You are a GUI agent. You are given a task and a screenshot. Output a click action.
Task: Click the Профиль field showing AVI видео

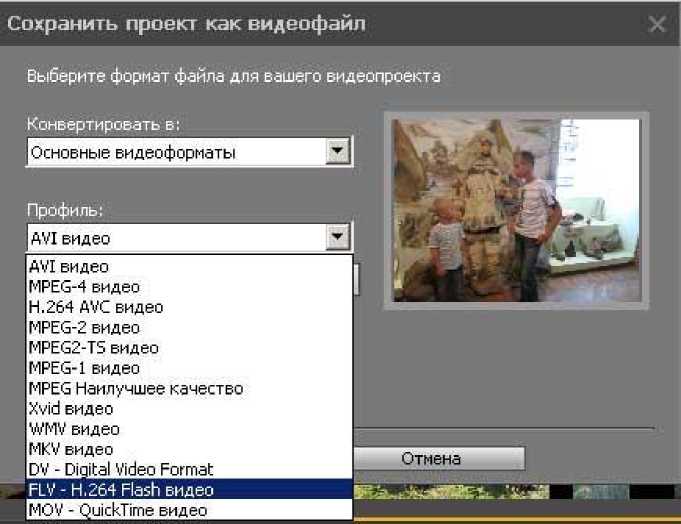pos(190,238)
